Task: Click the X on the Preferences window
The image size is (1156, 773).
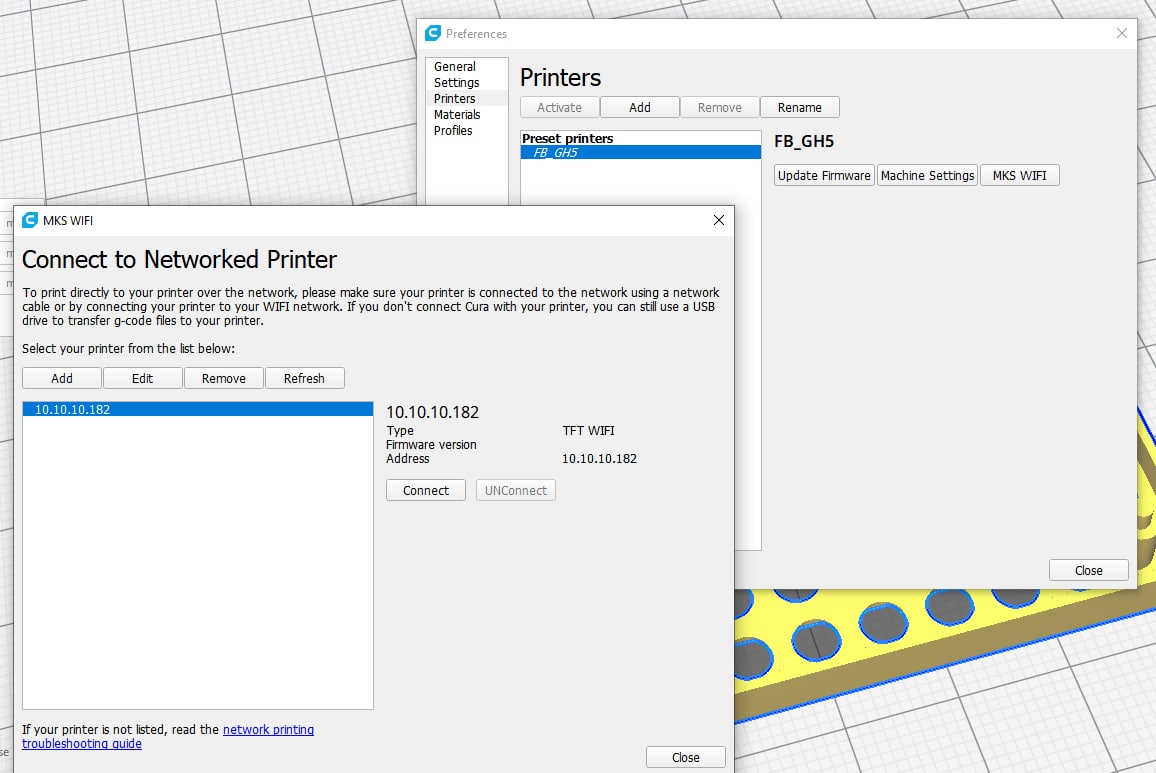Action: click(x=1121, y=33)
